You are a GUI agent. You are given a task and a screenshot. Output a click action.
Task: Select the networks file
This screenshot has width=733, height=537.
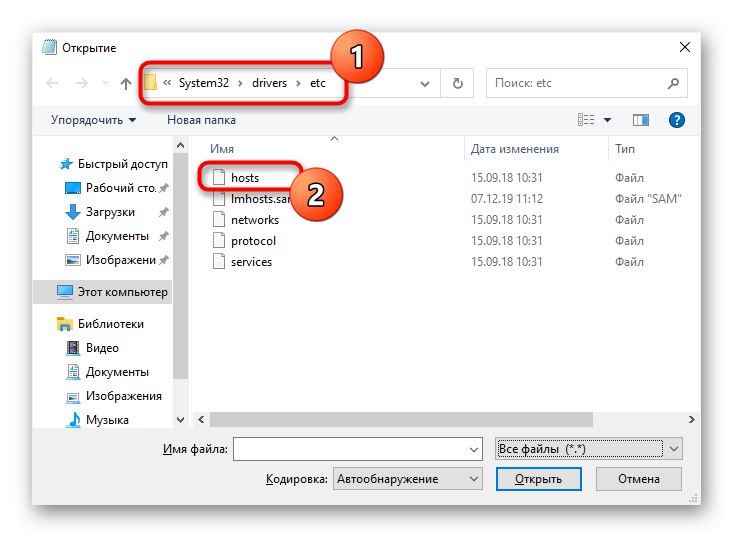point(255,220)
